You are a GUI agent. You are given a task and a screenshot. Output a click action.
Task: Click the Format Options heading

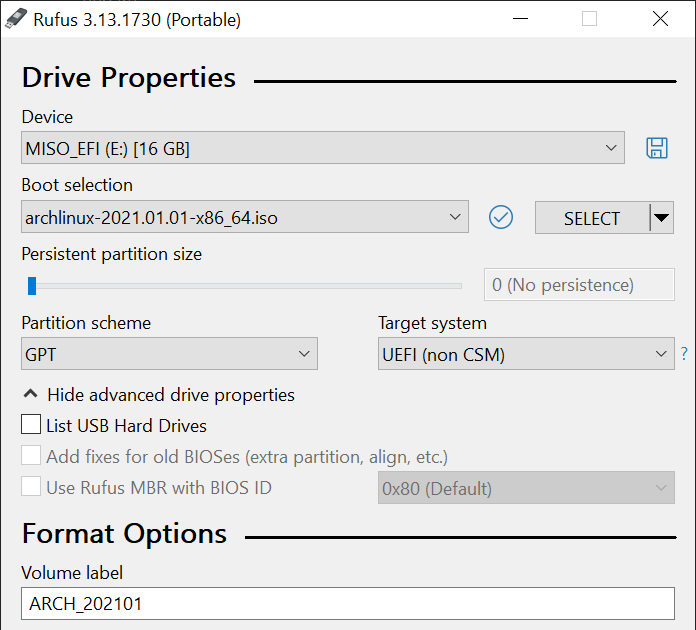tap(124, 534)
